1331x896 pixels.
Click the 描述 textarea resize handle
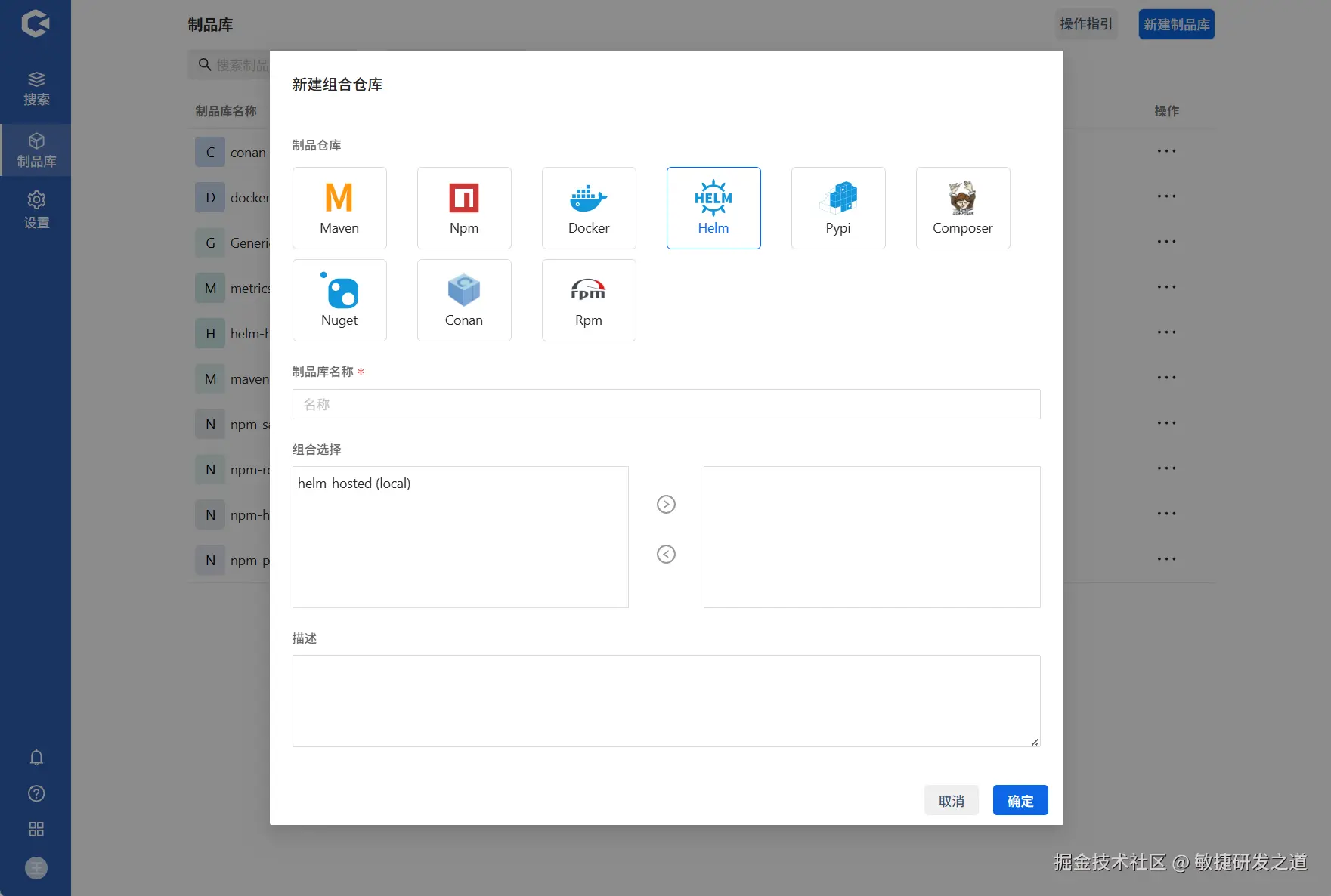click(x=1035, y=742)
